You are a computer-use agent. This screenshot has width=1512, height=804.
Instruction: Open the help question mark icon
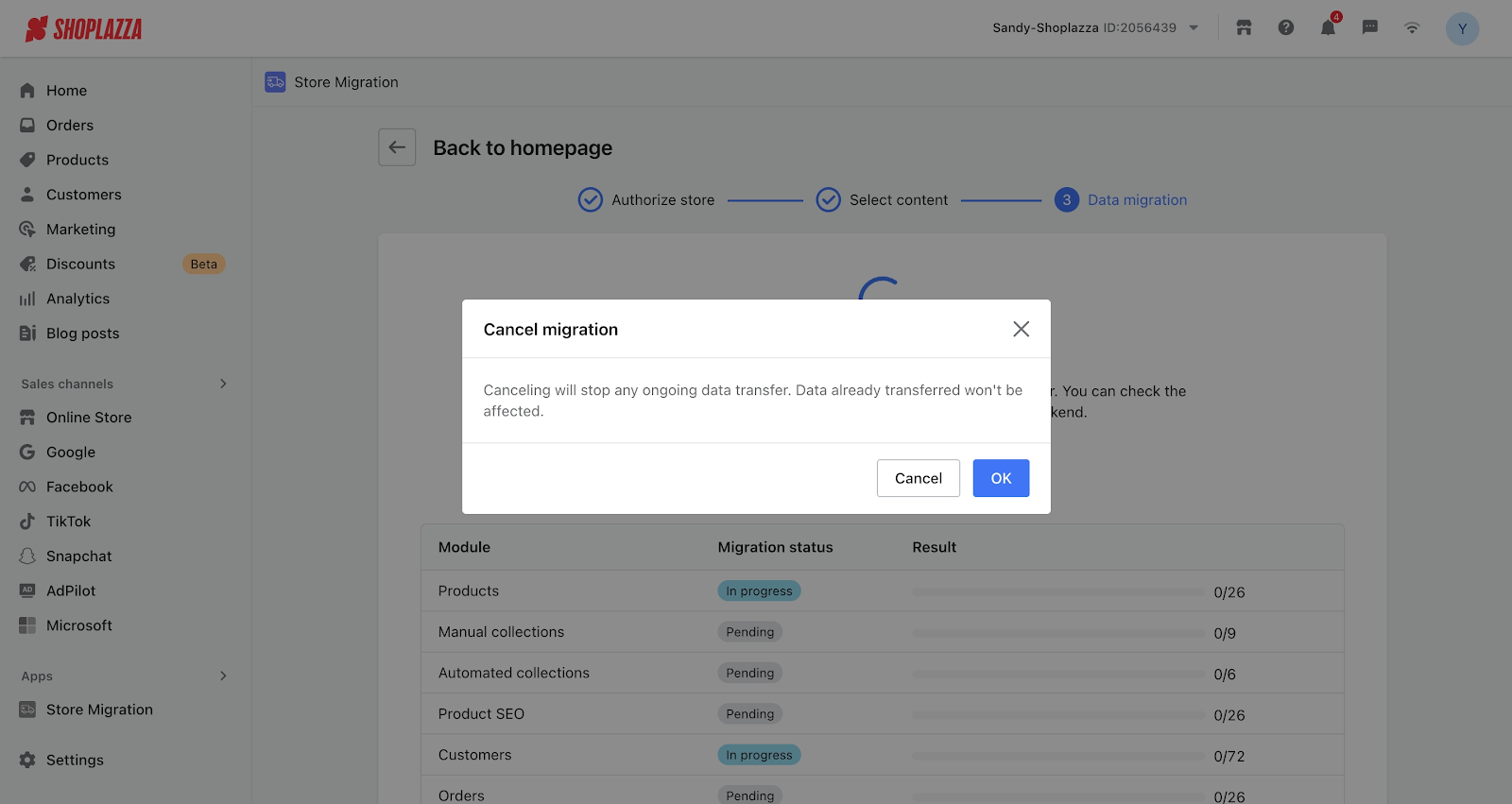point(1286,28)
